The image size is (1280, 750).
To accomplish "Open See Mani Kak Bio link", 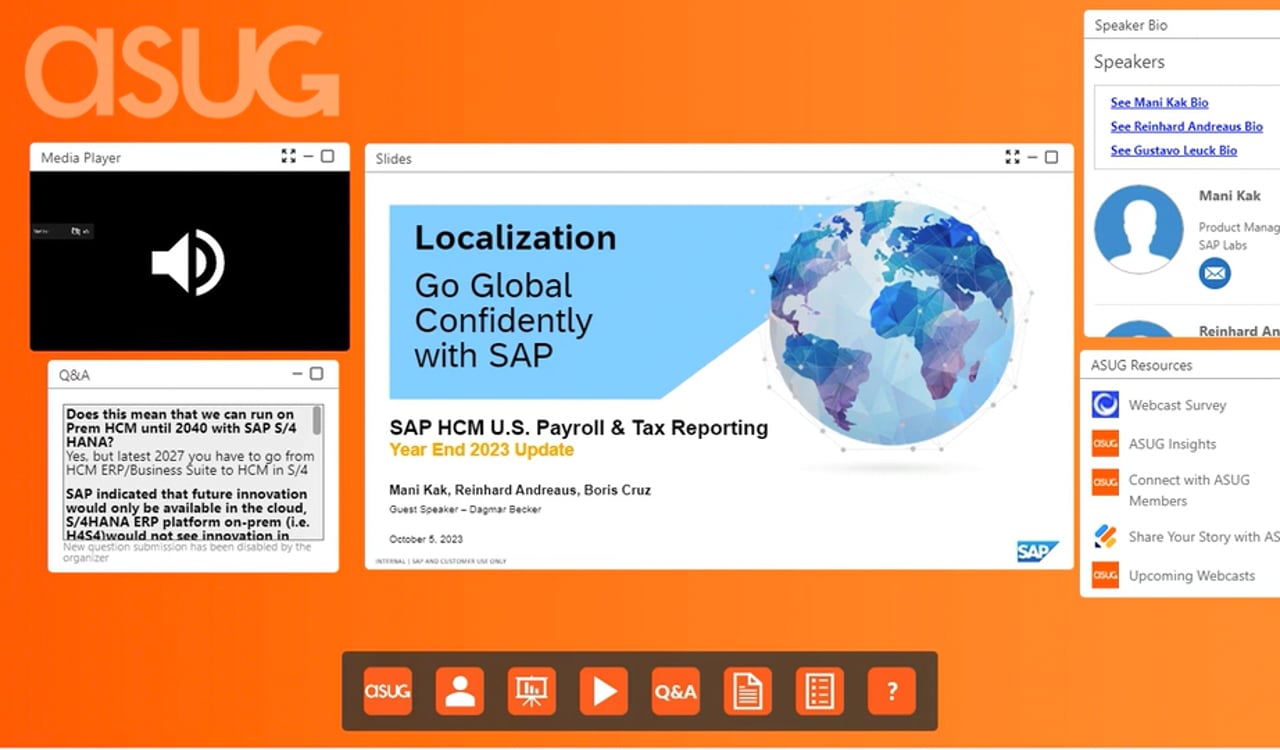I will click(x=1159, y=102).
